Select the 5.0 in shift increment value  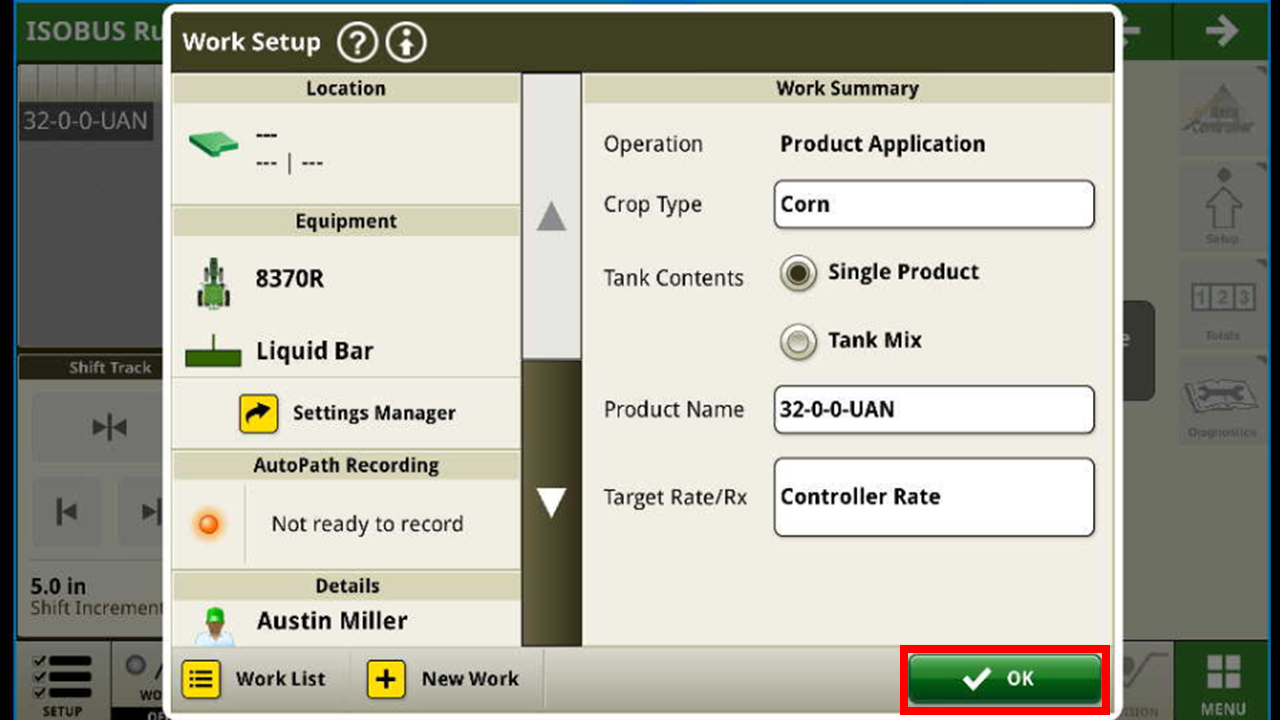[x=57, y=586]
